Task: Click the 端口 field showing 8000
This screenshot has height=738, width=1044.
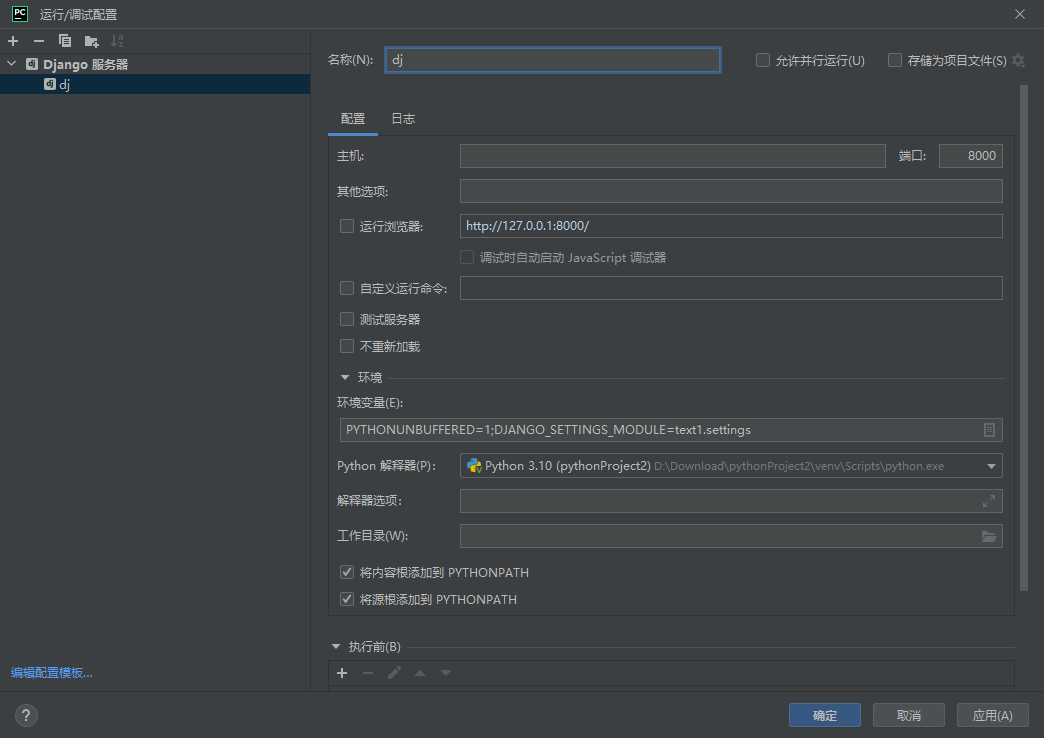Action: pyautogui.click(x=971, y=156)
